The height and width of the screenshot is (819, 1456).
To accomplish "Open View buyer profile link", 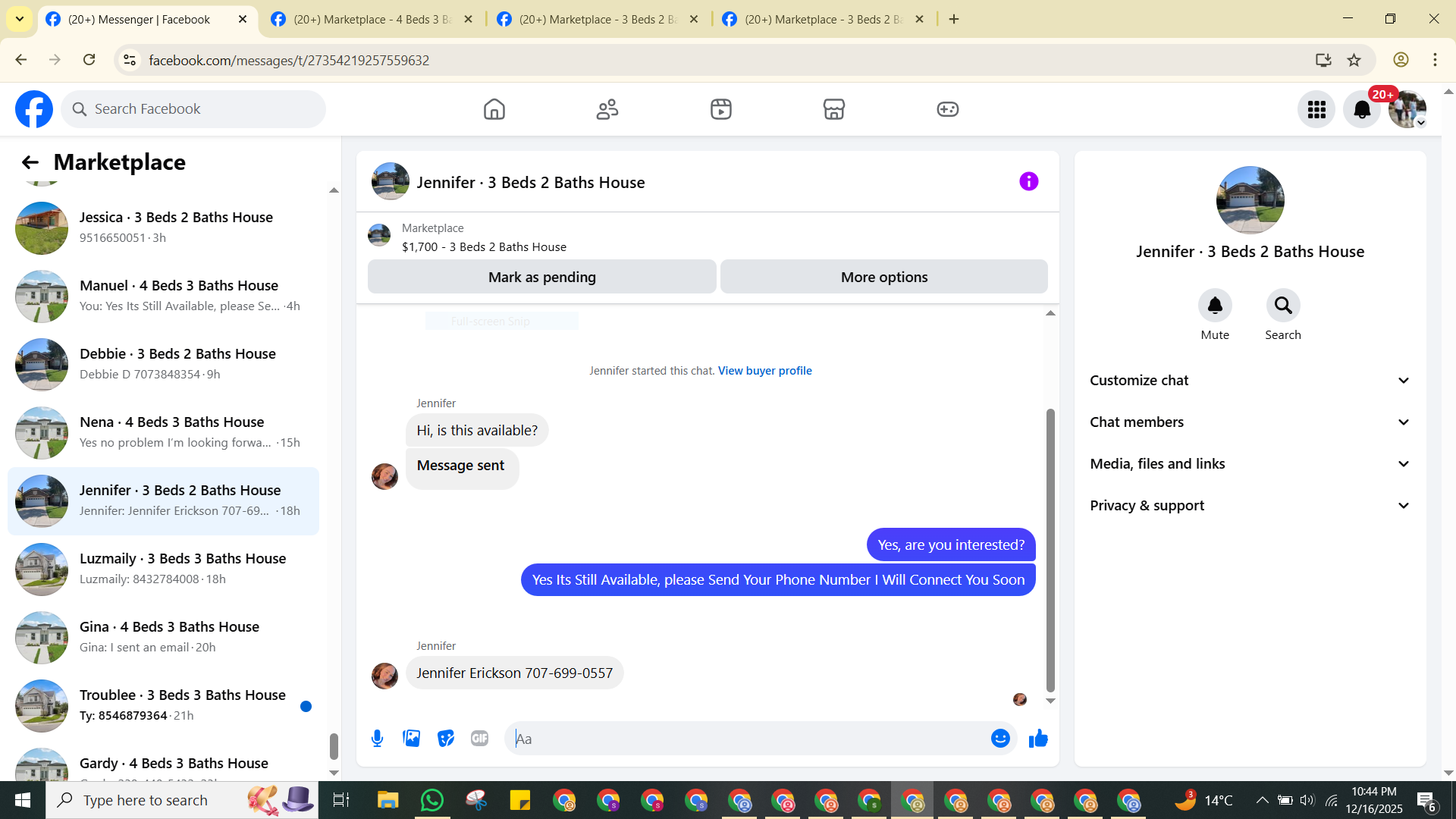I will 764,371.
